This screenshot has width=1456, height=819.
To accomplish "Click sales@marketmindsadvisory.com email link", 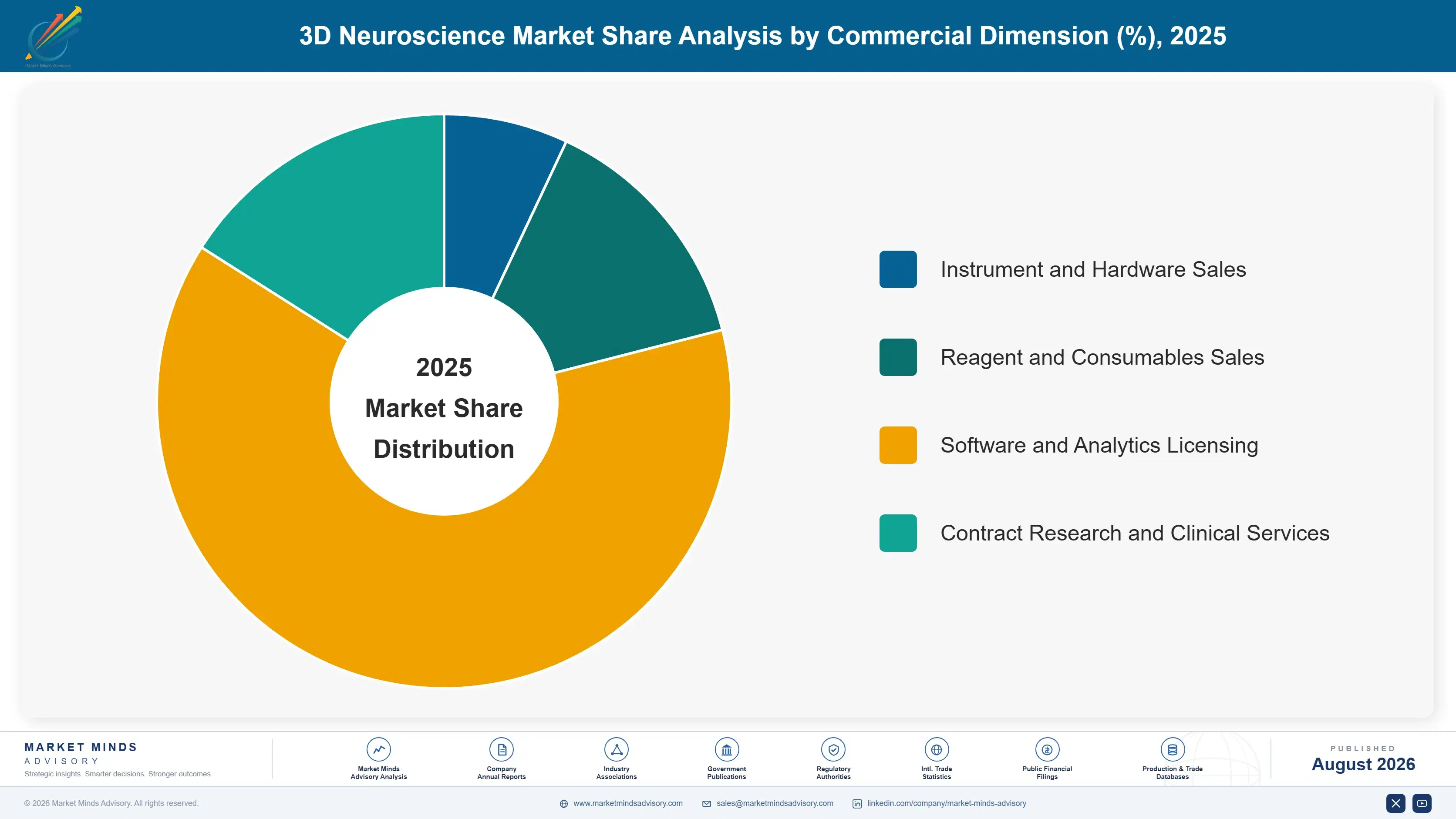I will pos(774,803).
